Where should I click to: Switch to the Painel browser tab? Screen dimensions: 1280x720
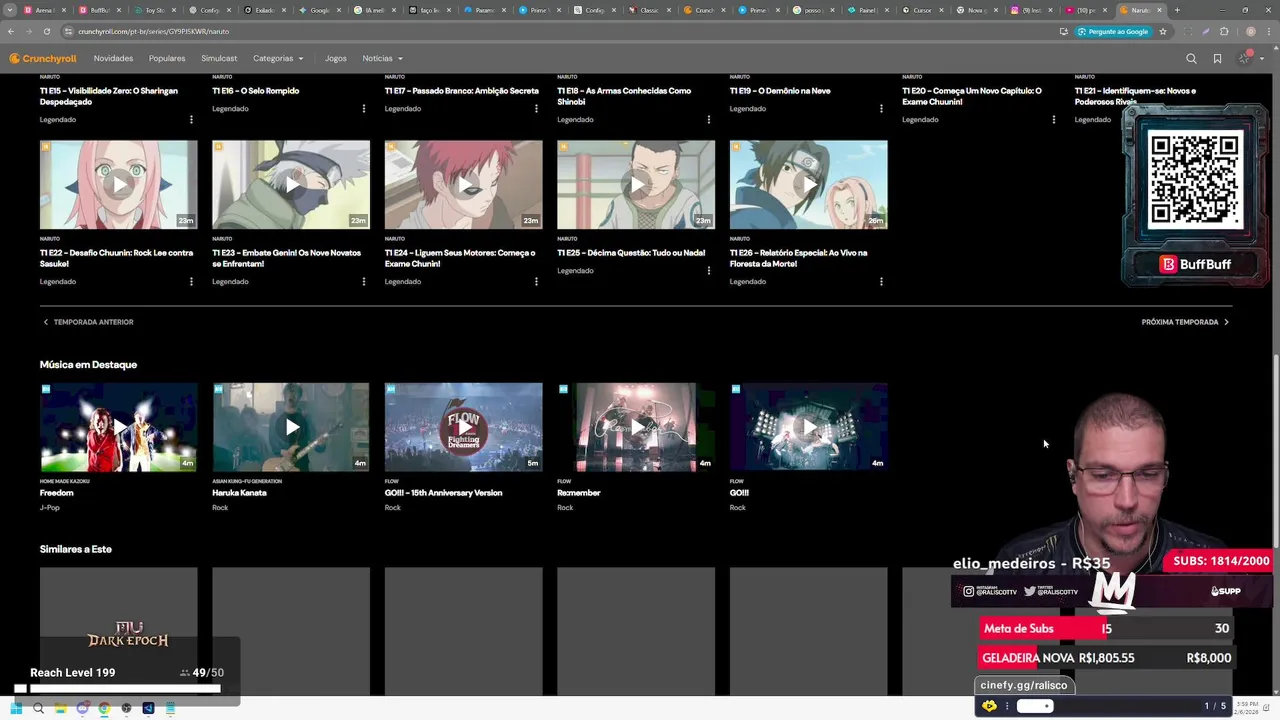866,10
